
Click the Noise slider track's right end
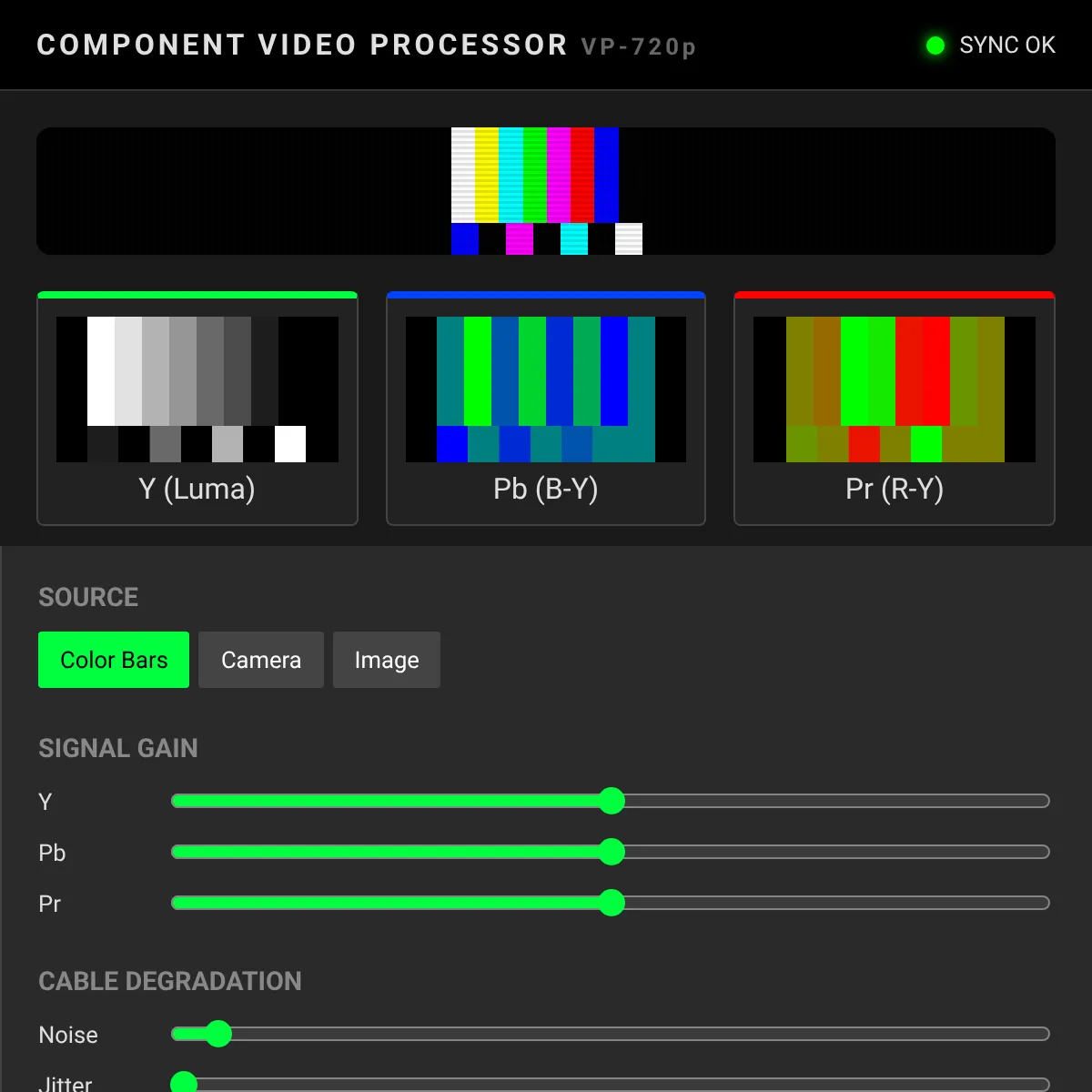(x=1043, y=1034)
